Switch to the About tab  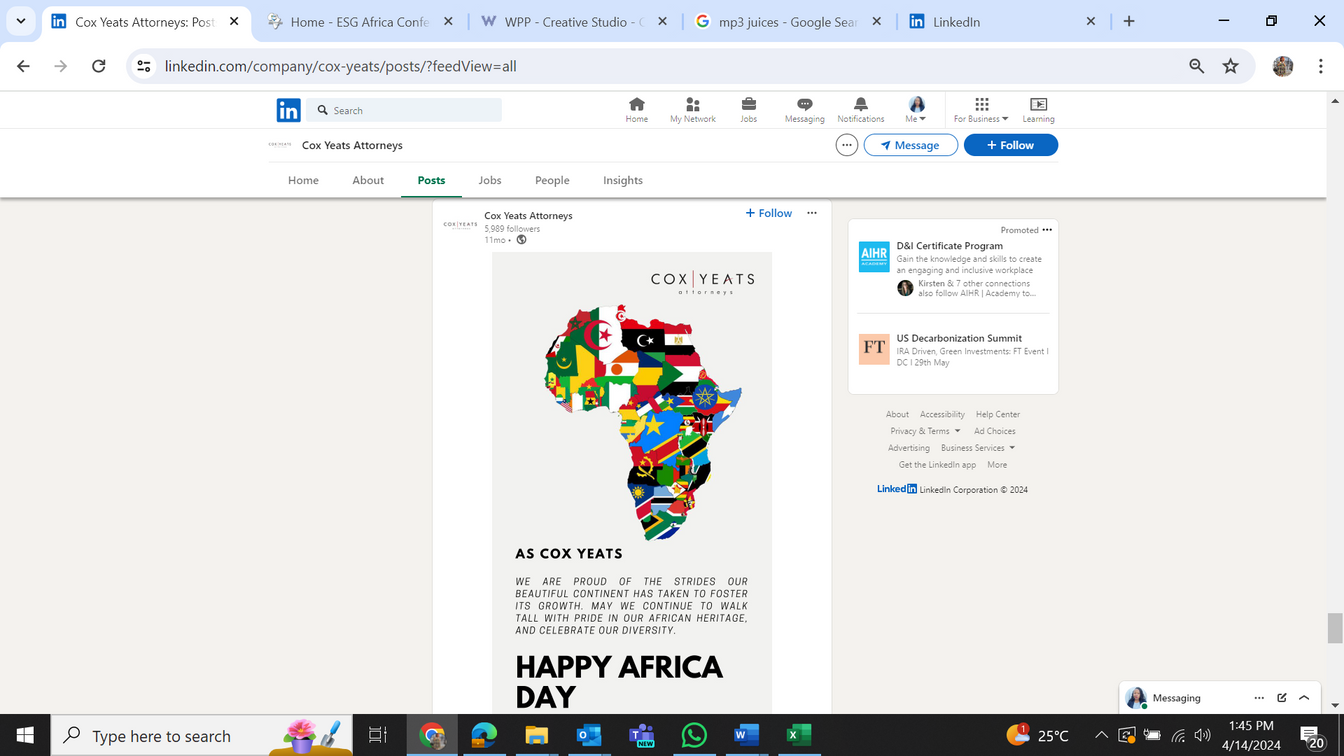point(368,180)
